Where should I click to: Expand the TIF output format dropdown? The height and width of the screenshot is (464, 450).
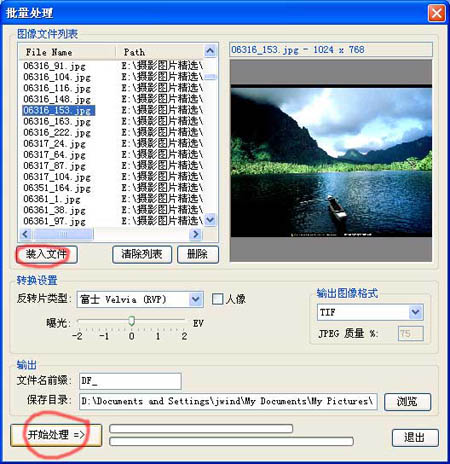click(415, 312)
